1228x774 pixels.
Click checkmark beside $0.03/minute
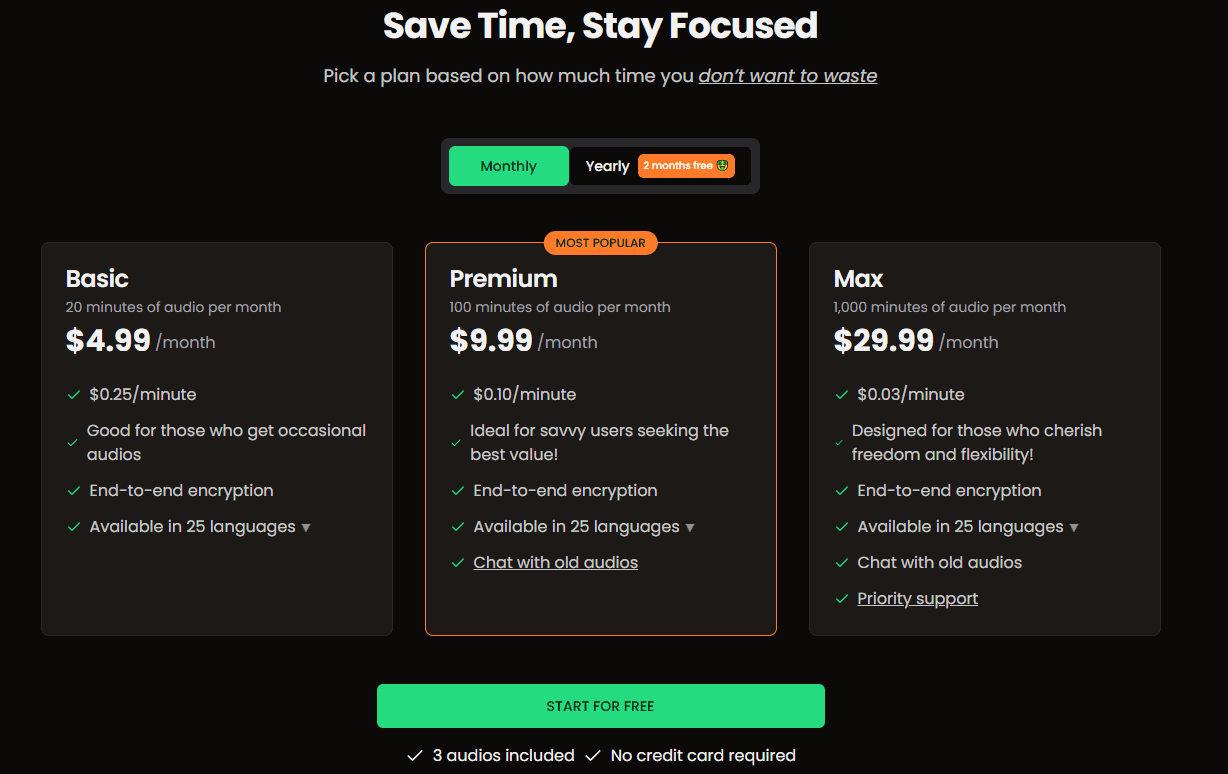click(842, 395)
